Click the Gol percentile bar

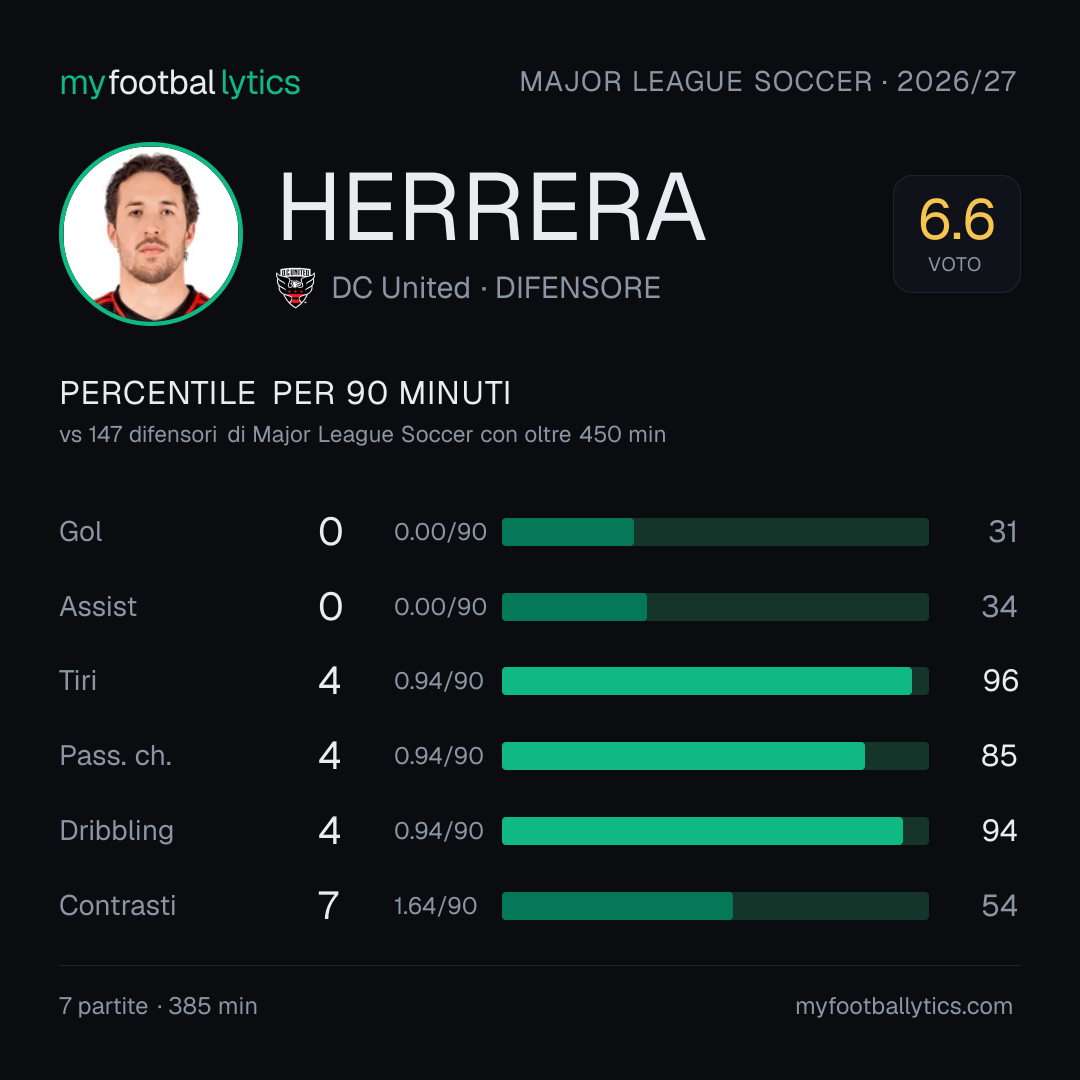[715, 532]
